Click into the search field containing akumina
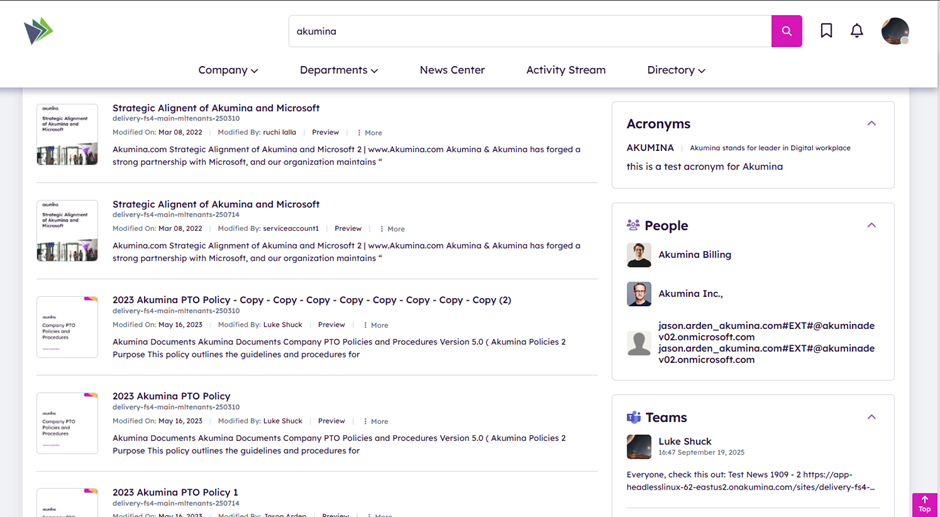This screenshot has width=940, height=517. click(x=530, y=31)
